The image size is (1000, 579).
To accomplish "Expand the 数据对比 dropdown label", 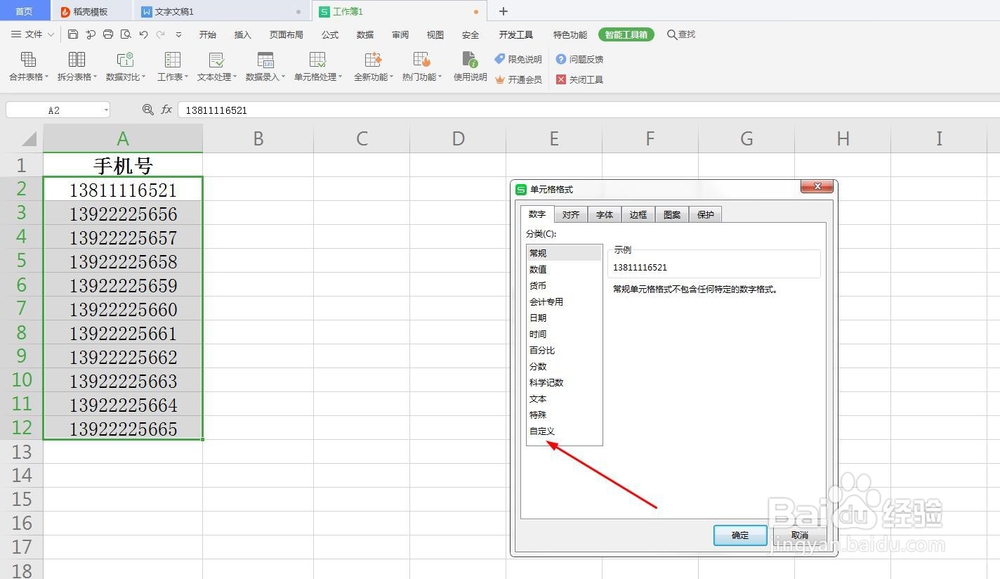I will [126, 77].
